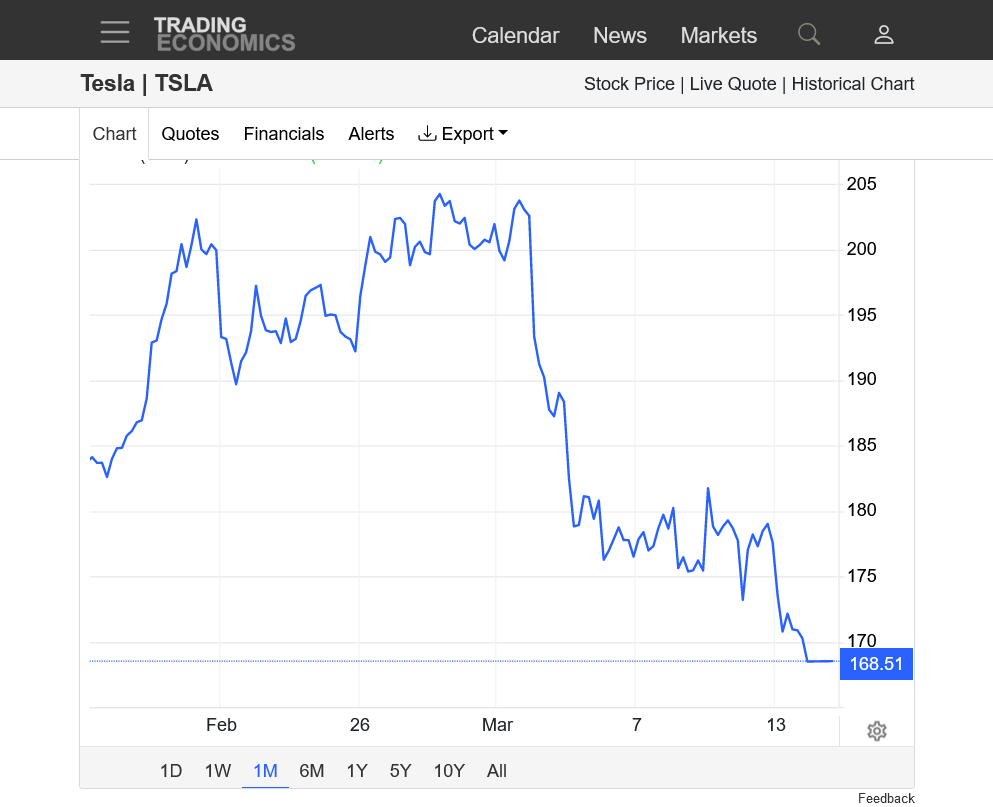Switch chart range to 6M

click(312, 771)
